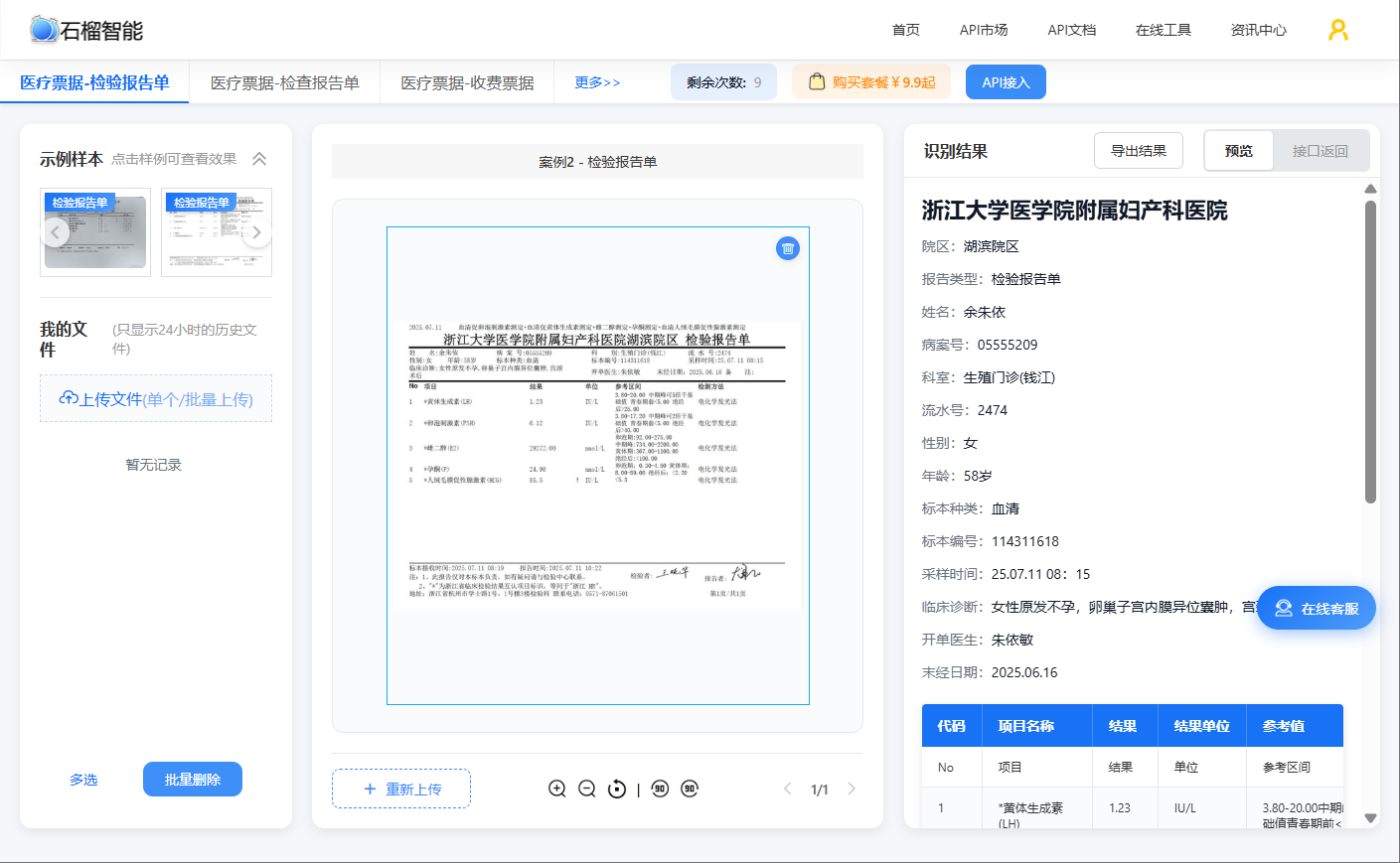Click the 标本编号 value 114311618
1400x863 pixels.
coord(1025,541)
